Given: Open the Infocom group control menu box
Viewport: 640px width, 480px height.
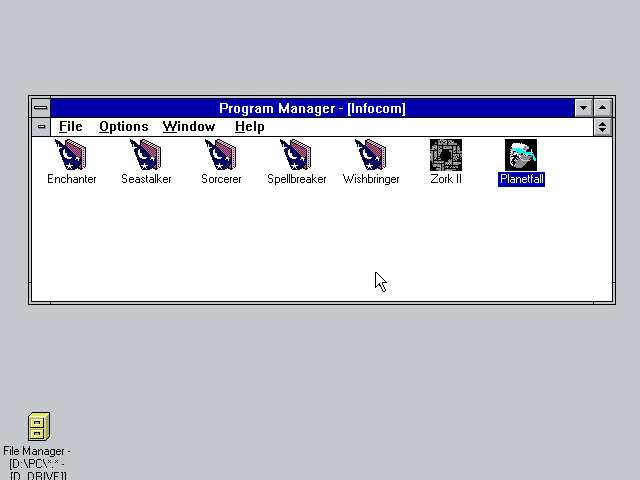Looking at the screenshot, I should pos(41,127).
